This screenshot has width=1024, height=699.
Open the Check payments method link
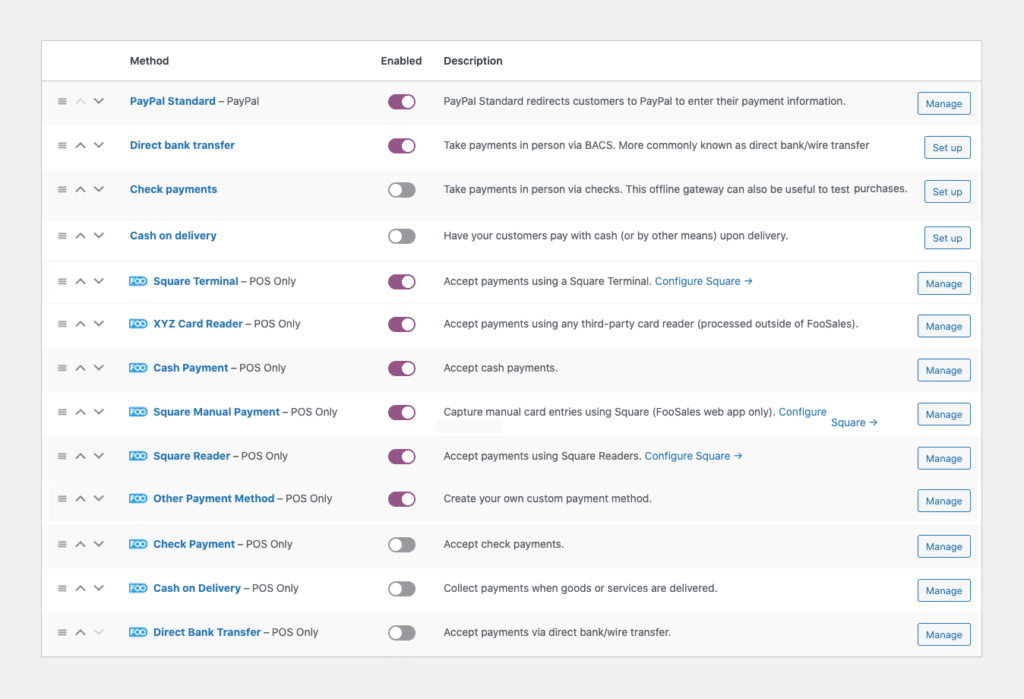(x=173, y=189)
